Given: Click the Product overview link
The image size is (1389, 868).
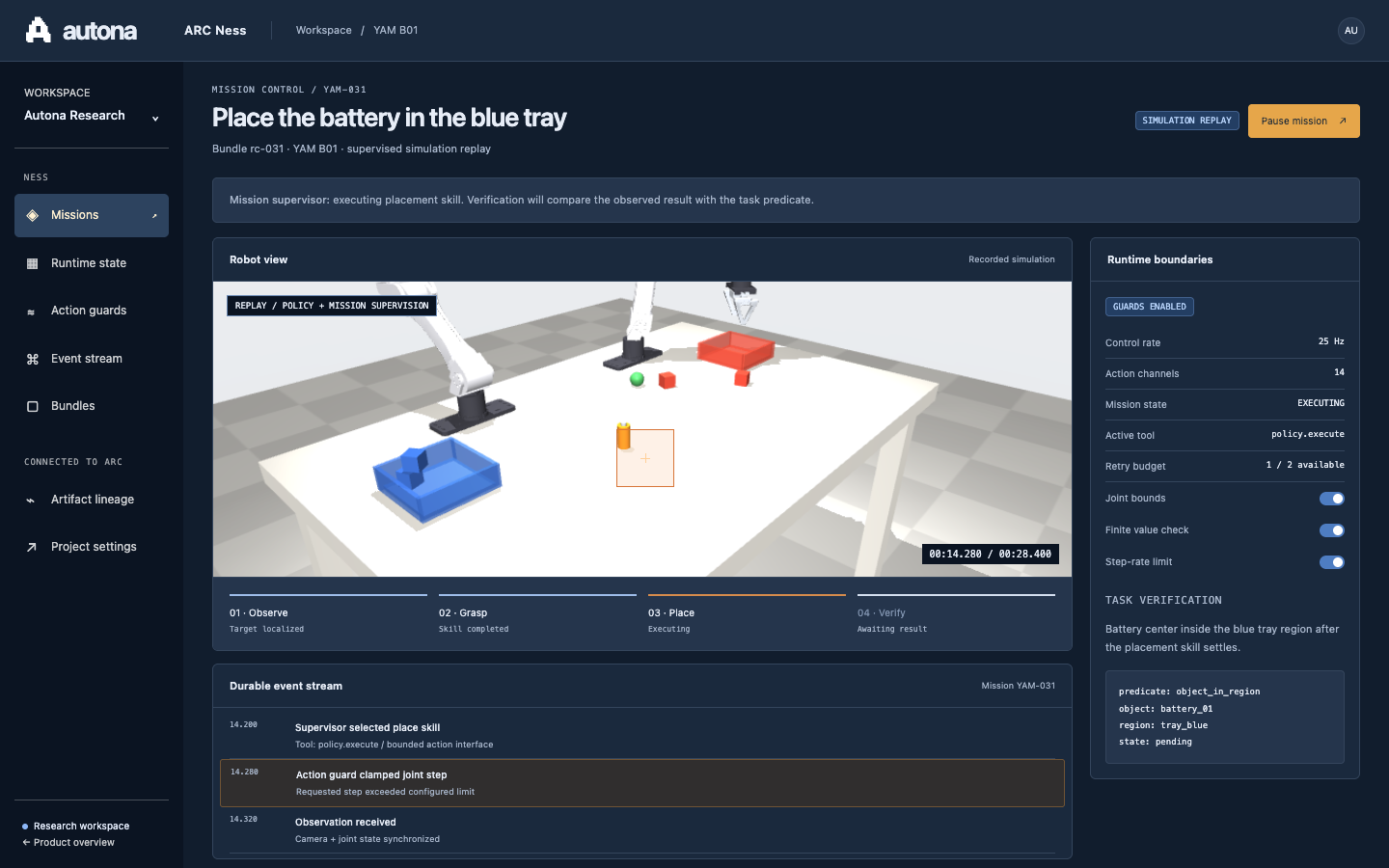Looking at the screenshot, I should click(68, 843).
